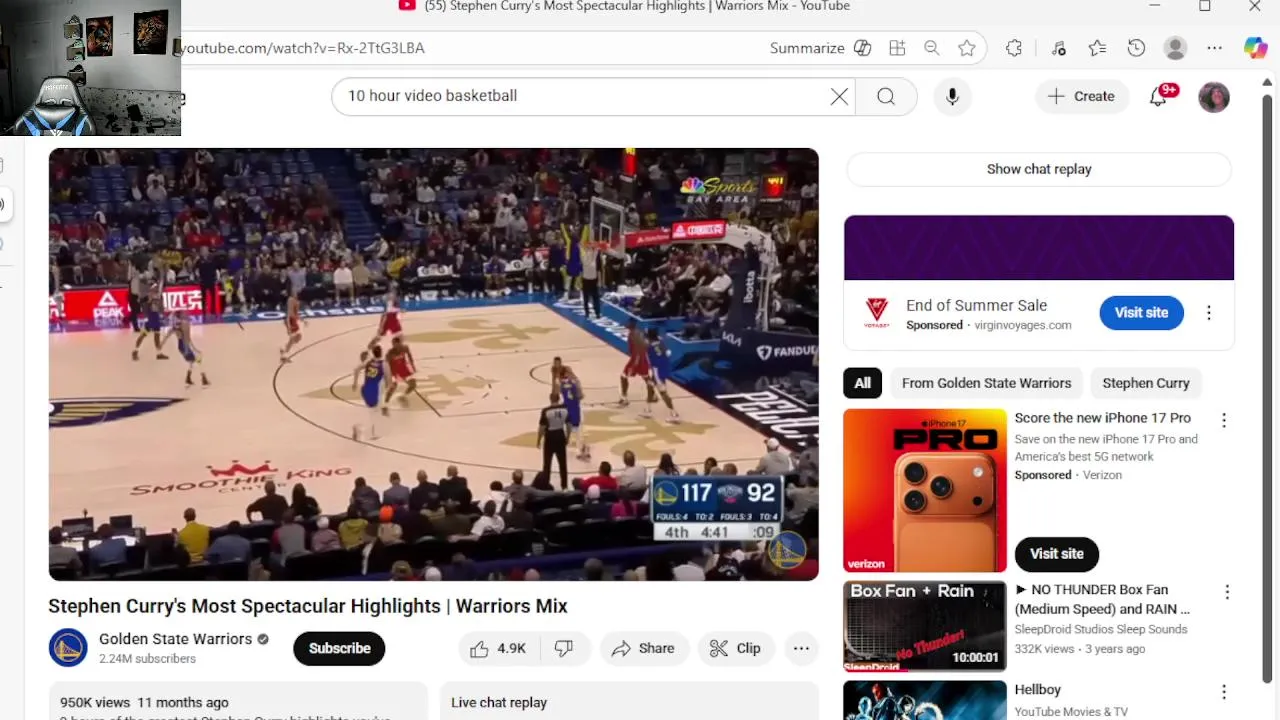The width and height of the screenshot is (1280, 720).
Task: Click the page vertical scrollbar
Action: [x=1269, y=390]
